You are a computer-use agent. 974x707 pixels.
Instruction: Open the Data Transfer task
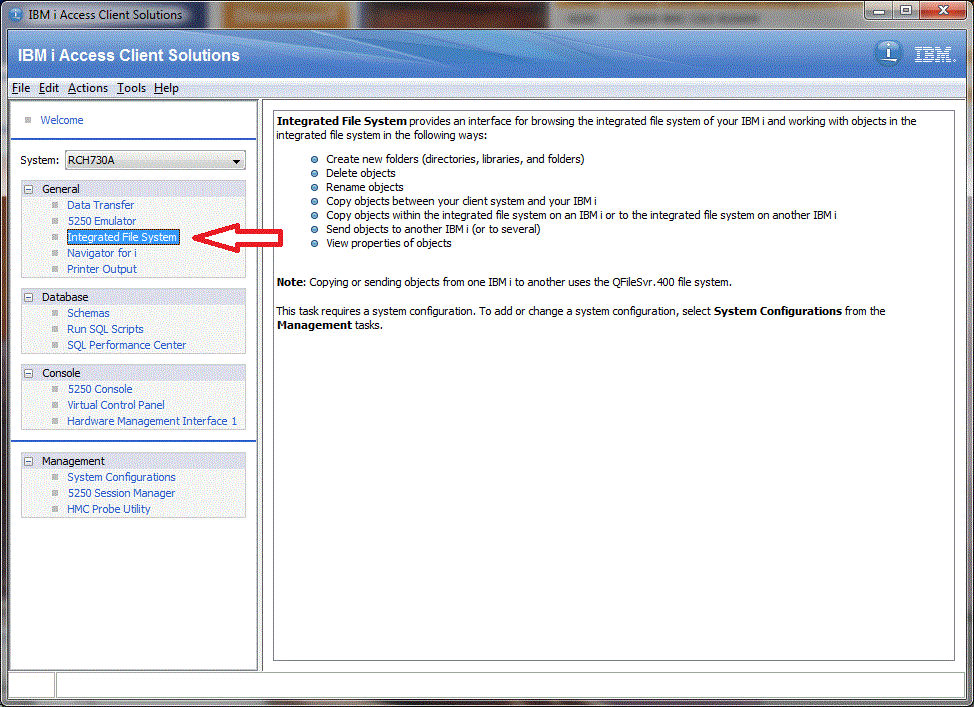tap(100, 204)
